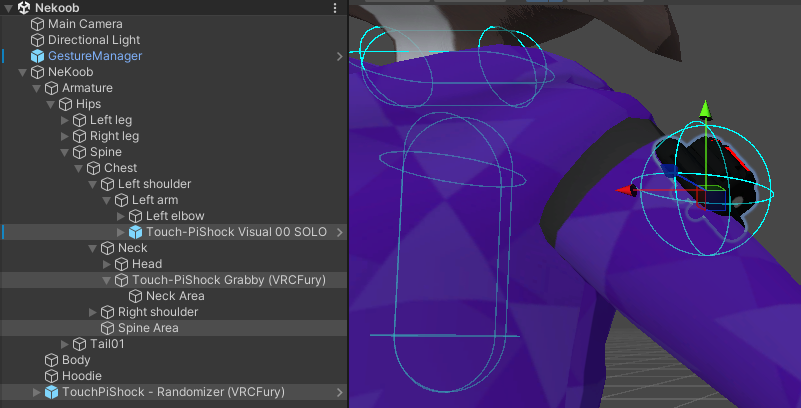Open Touch-PiShock Visual 00 SOLO prefab chevron
This screenshot has width=801, height=408.
tap(340, 232)
